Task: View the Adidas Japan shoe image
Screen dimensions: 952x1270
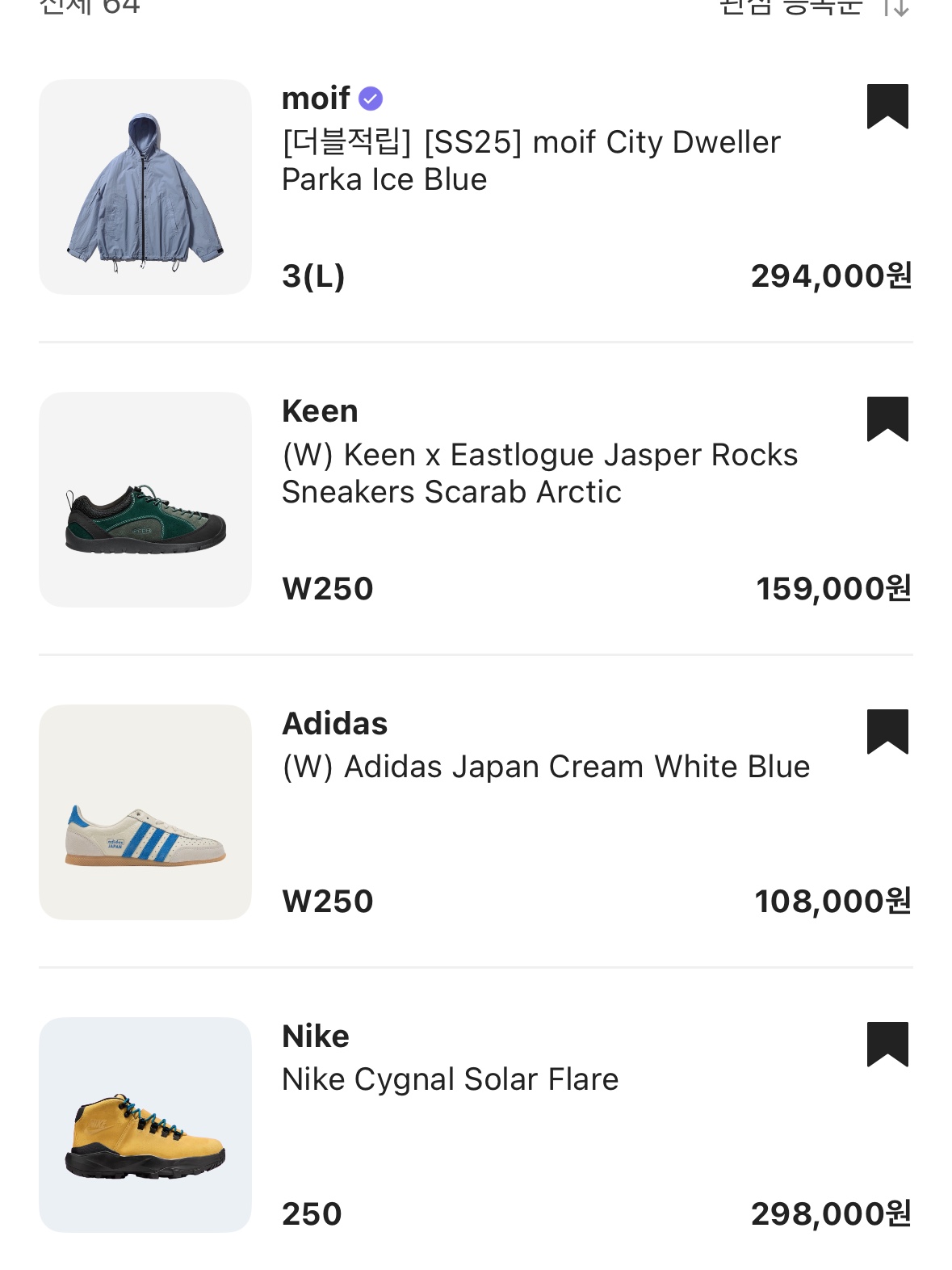Action: 145,812
